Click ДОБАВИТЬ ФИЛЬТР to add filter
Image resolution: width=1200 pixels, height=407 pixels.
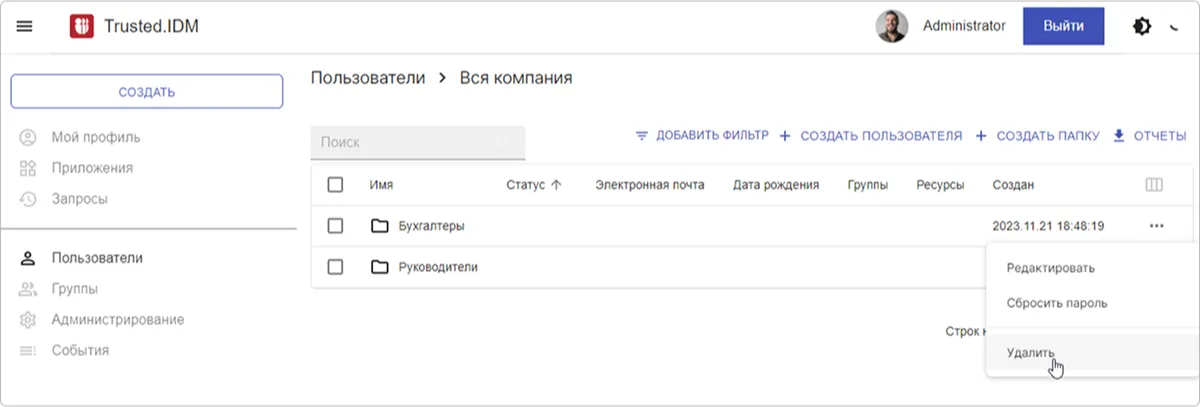point(702,136)
